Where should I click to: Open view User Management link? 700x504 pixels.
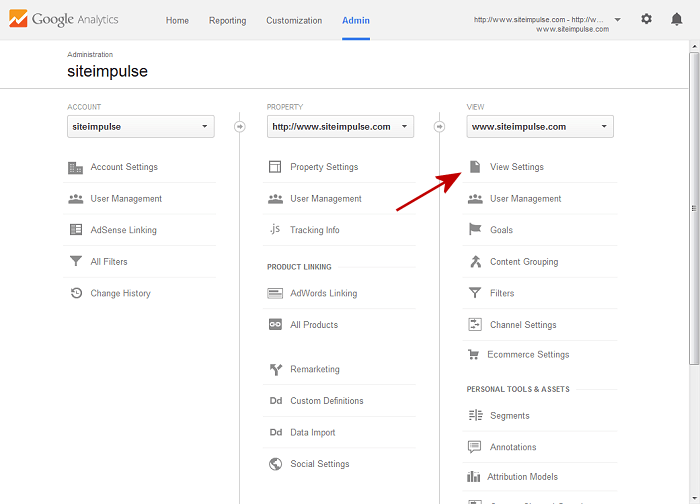525,199
